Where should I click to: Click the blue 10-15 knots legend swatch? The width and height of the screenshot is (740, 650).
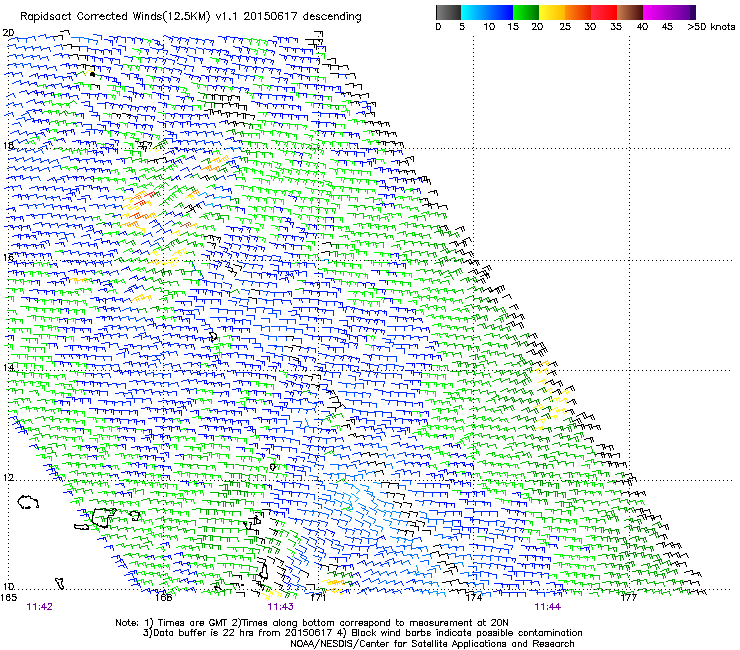click(x=500, y=12)
